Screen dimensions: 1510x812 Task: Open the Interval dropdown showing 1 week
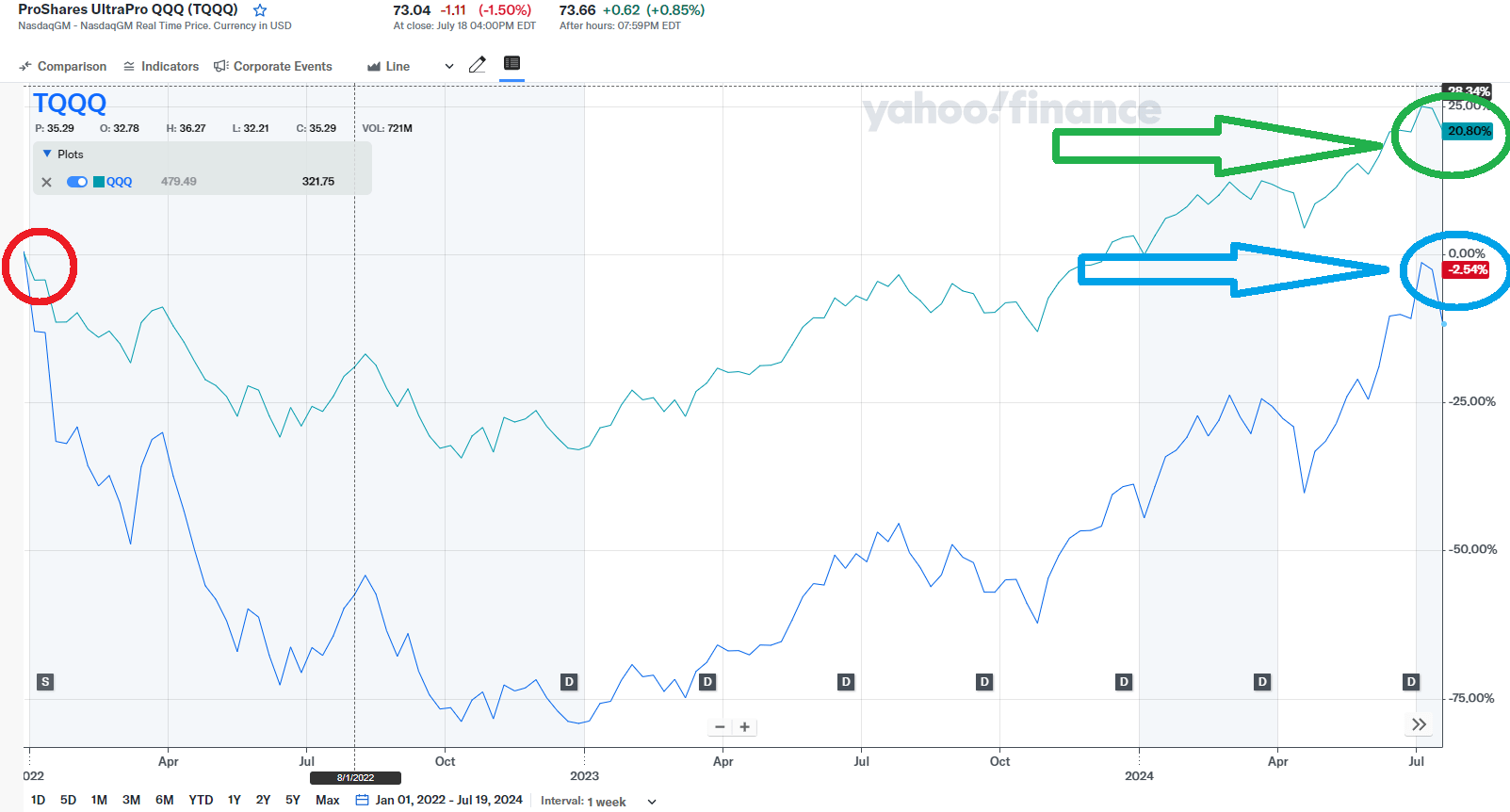coord(651,802)
